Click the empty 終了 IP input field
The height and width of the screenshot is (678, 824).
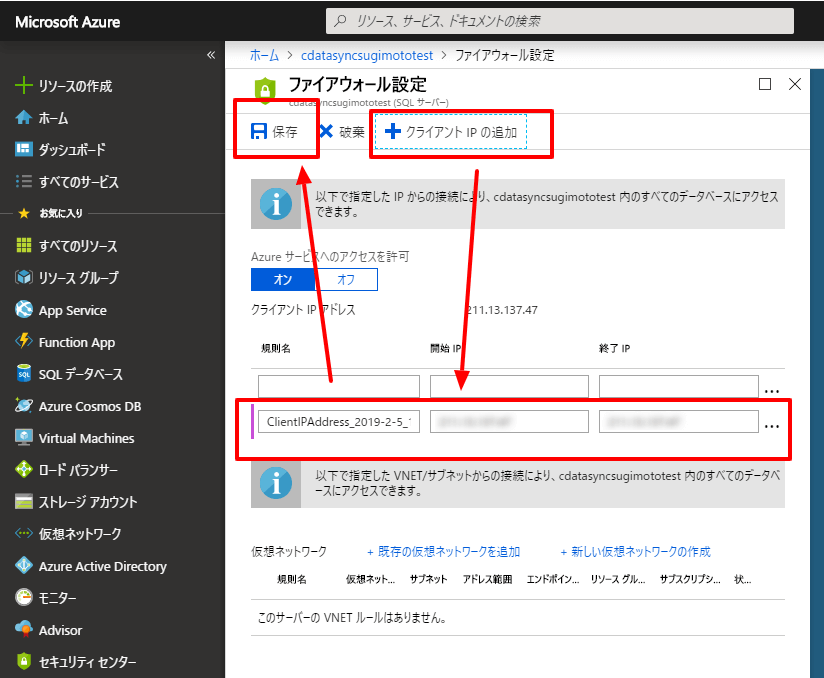pos(678,386)
